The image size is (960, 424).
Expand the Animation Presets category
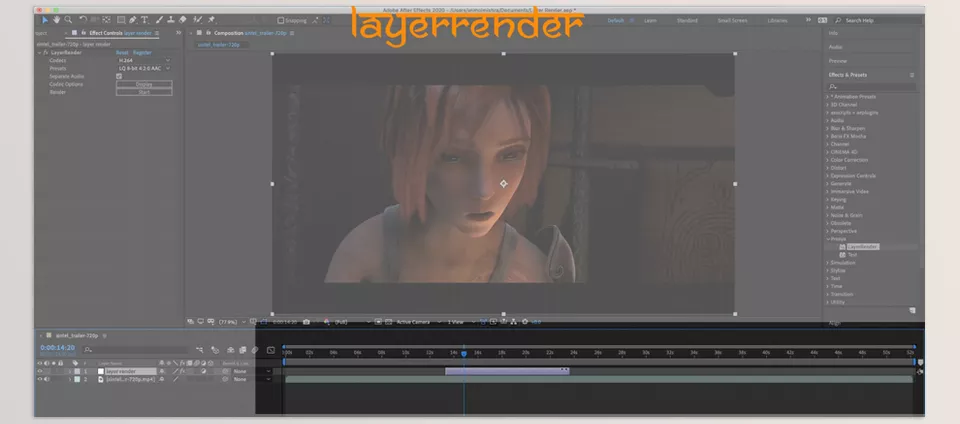(x=828, y=97)
